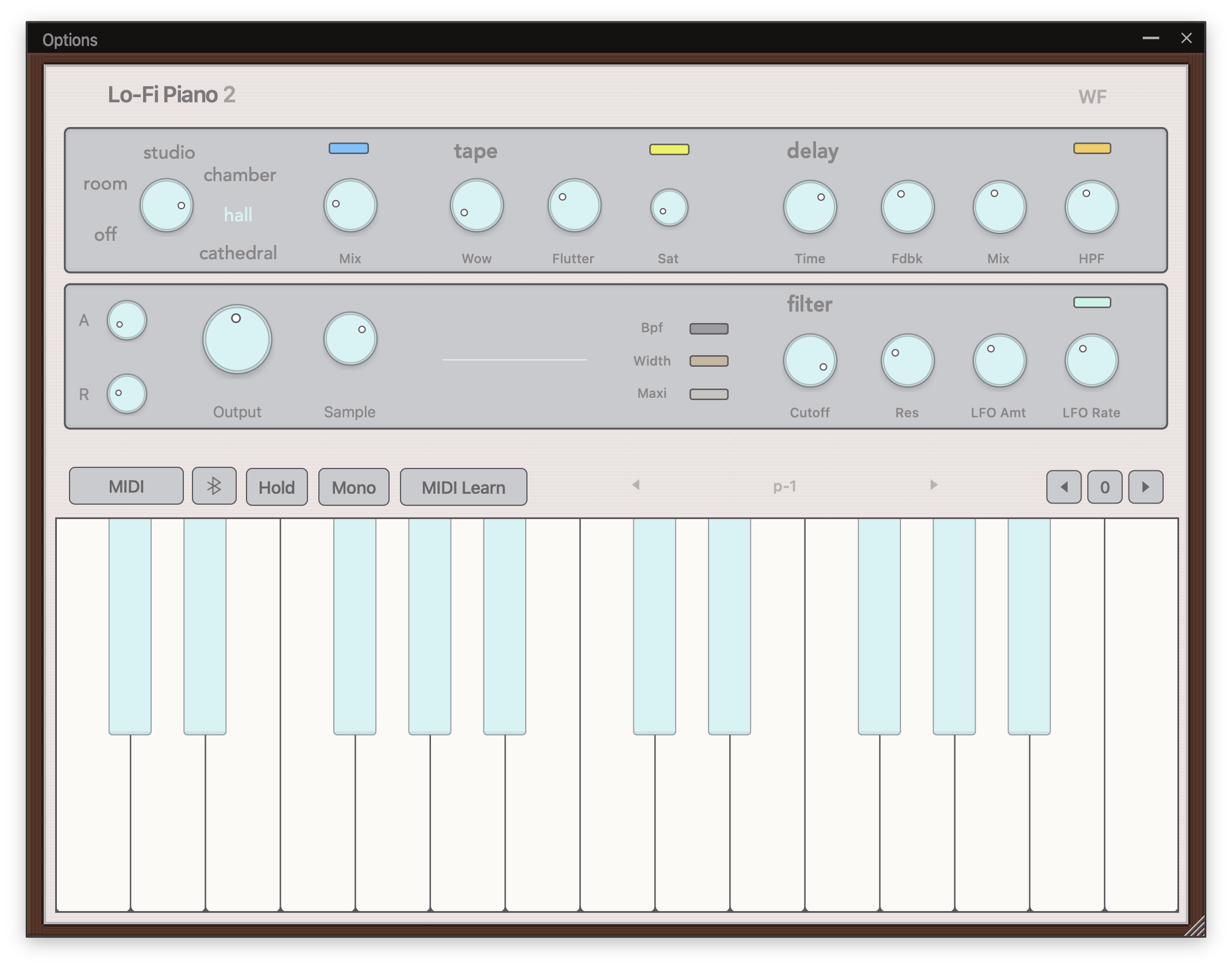Toggle the blue reverb on/off light

(349, 148)
